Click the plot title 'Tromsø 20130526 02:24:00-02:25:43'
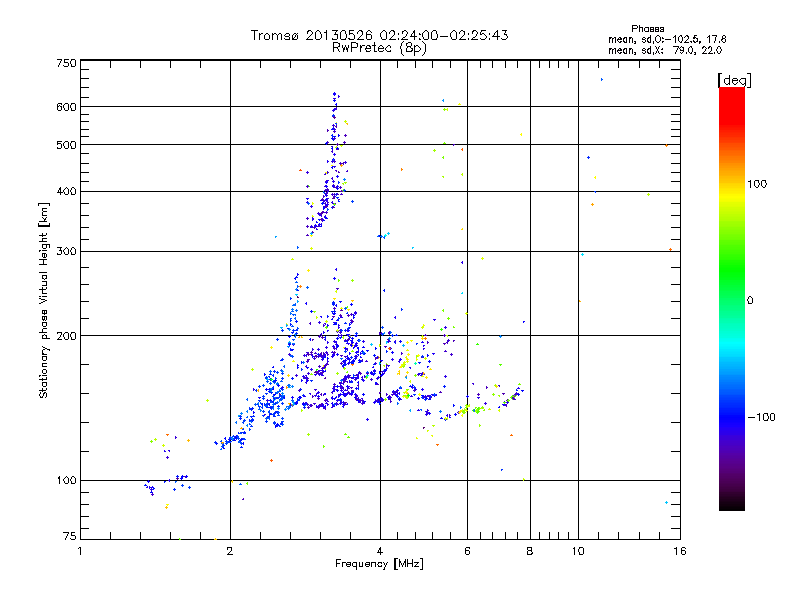This screenshot has height=600, width=800. [379, 35]
